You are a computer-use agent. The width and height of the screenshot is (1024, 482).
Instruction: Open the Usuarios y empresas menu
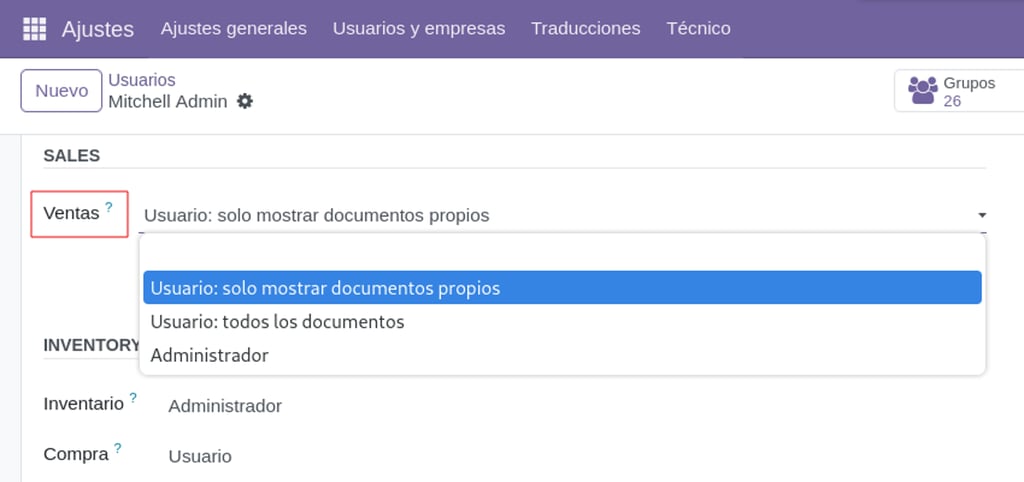419,29
